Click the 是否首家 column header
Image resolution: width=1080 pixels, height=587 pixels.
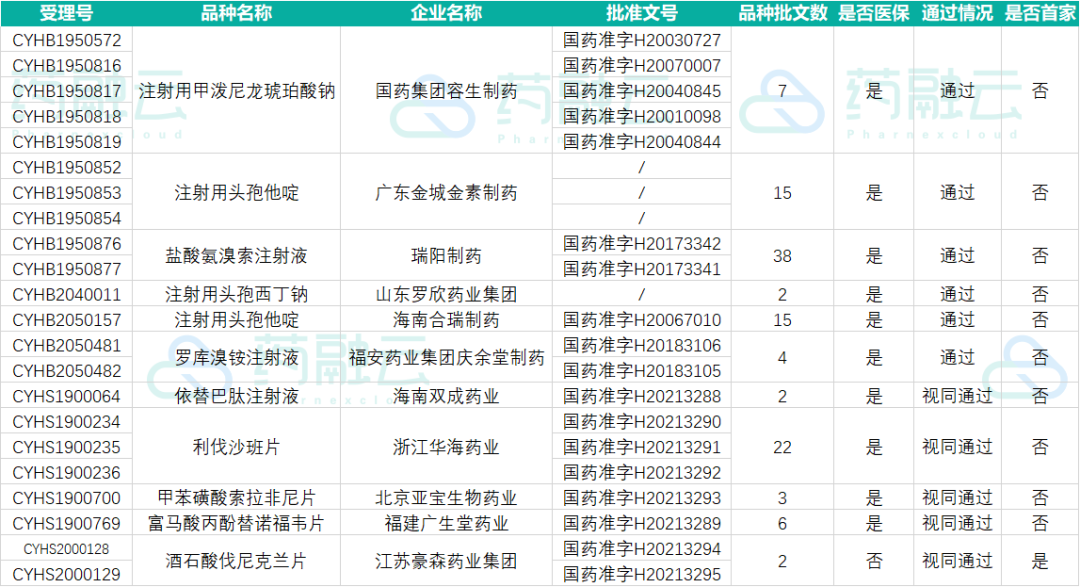click(1040, 13)
